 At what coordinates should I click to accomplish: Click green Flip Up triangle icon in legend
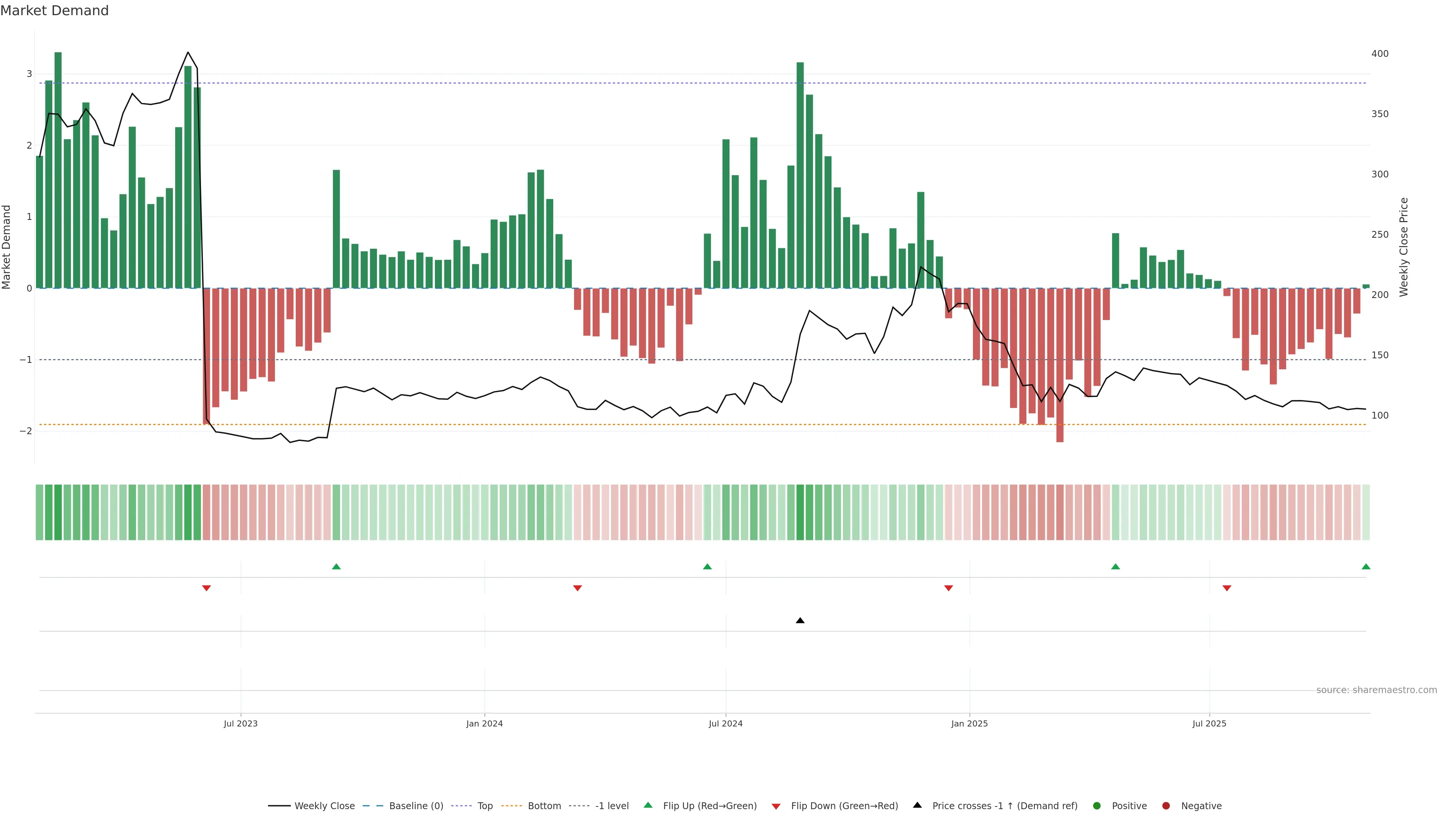(x=648, y=805)
